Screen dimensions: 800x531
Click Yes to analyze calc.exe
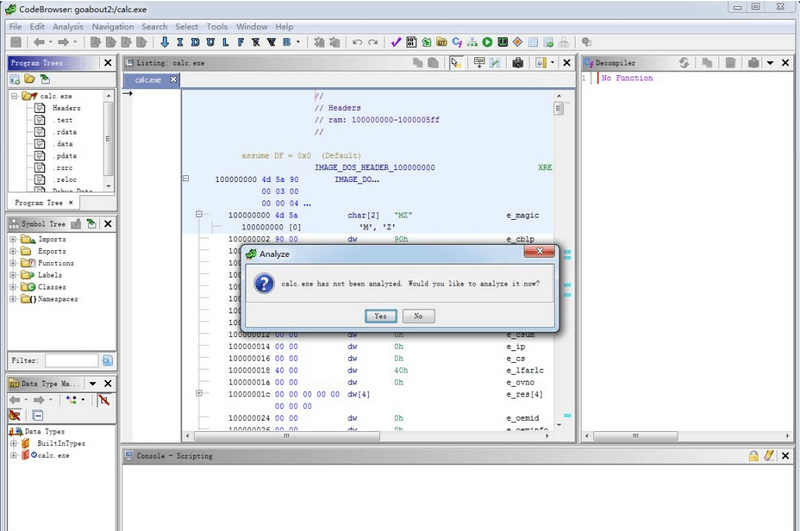point(380,315)
